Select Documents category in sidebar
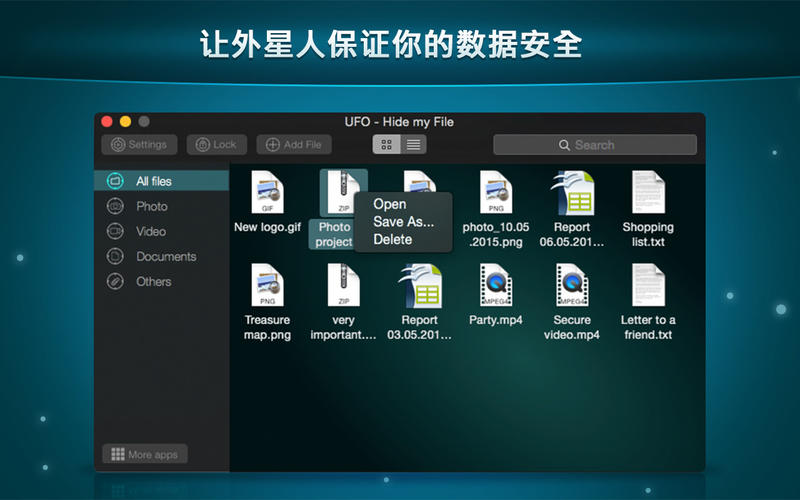 162,256
